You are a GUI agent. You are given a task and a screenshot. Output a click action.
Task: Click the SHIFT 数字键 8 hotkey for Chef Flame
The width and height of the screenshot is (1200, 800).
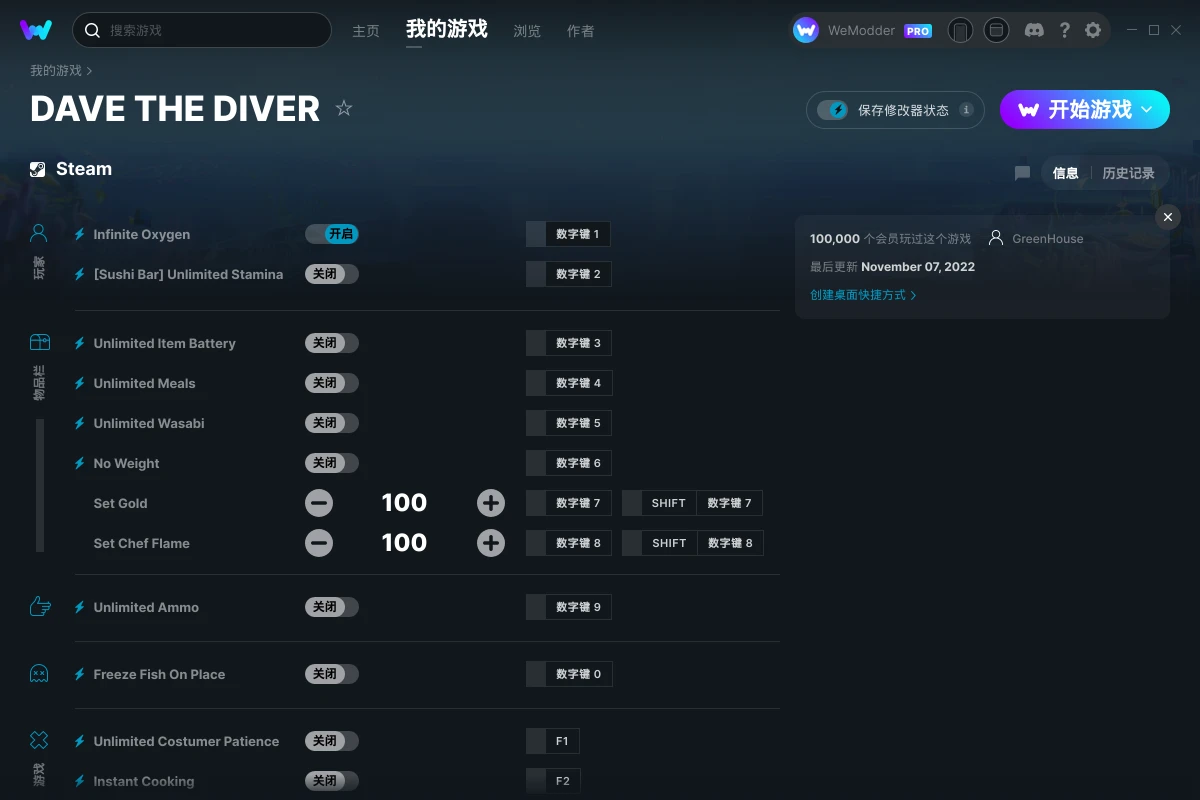pyautogui.click(x=692, y=543)
